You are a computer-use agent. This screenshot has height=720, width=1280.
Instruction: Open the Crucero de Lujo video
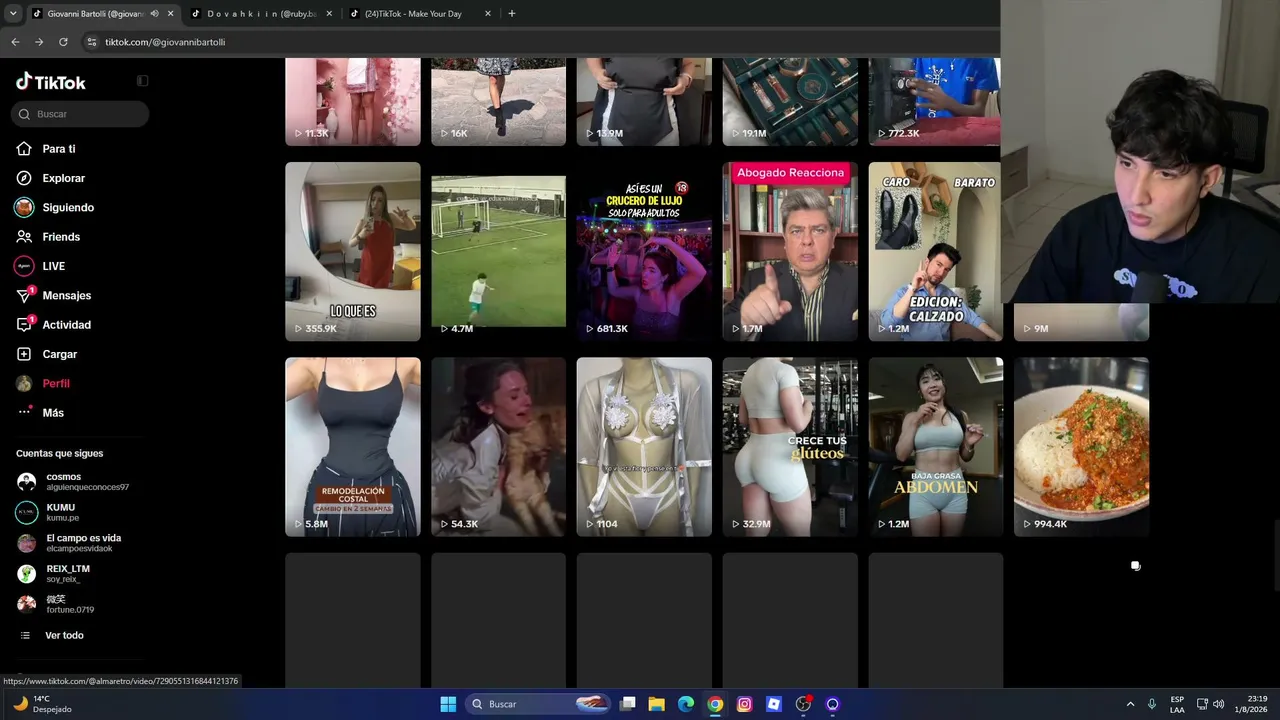coord(644,251)
